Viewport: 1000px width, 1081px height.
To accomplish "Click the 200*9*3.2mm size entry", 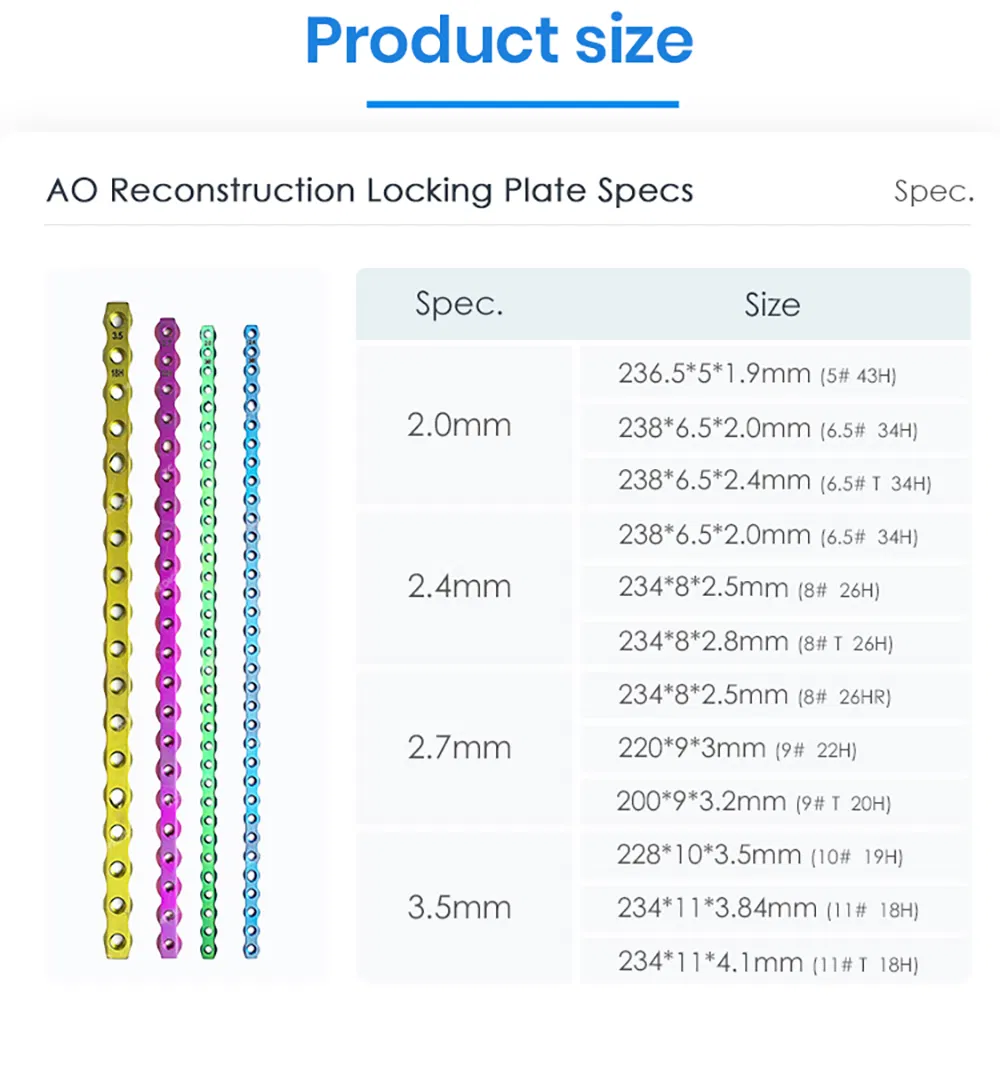I will click(754, 802).
